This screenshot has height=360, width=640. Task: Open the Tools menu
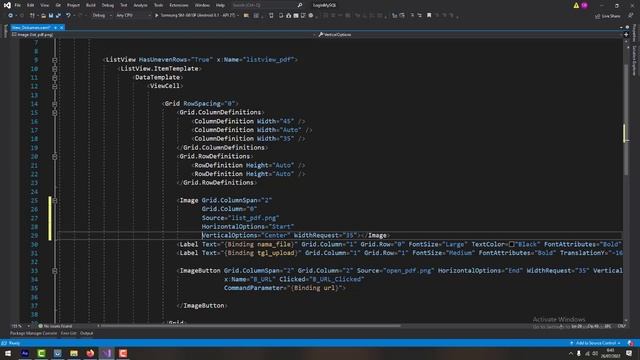[x=158, y=5]
